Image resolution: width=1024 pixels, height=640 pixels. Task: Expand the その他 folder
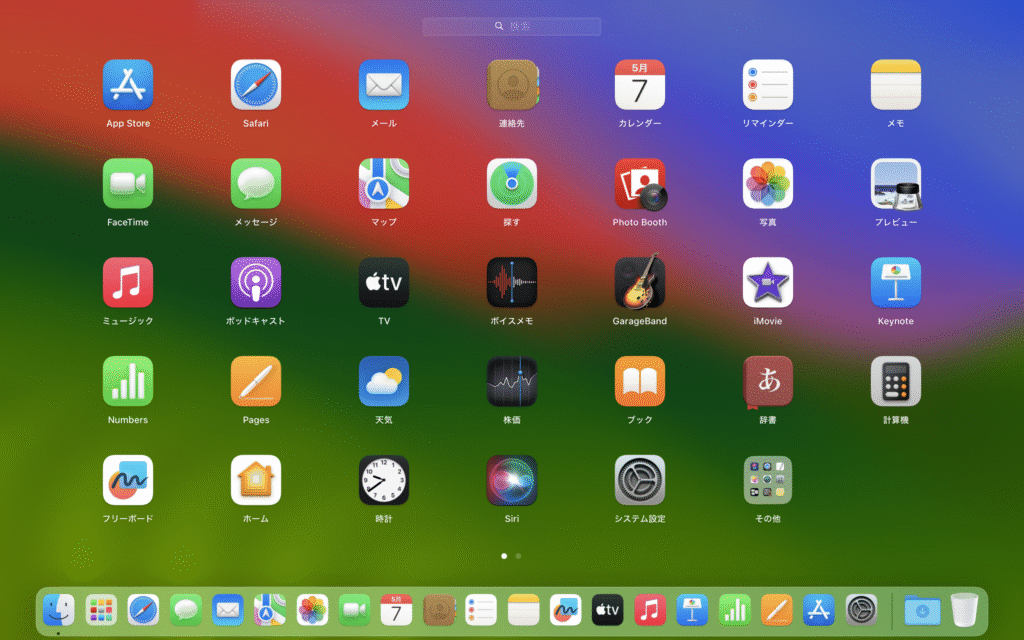click(768, 480)
